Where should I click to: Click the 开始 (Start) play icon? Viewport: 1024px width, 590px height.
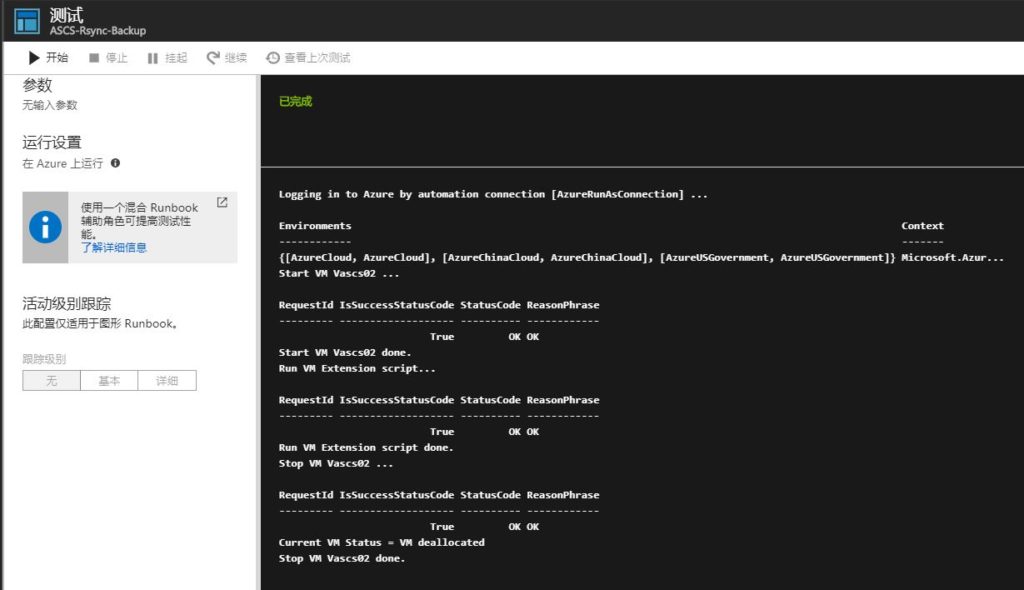34,58
